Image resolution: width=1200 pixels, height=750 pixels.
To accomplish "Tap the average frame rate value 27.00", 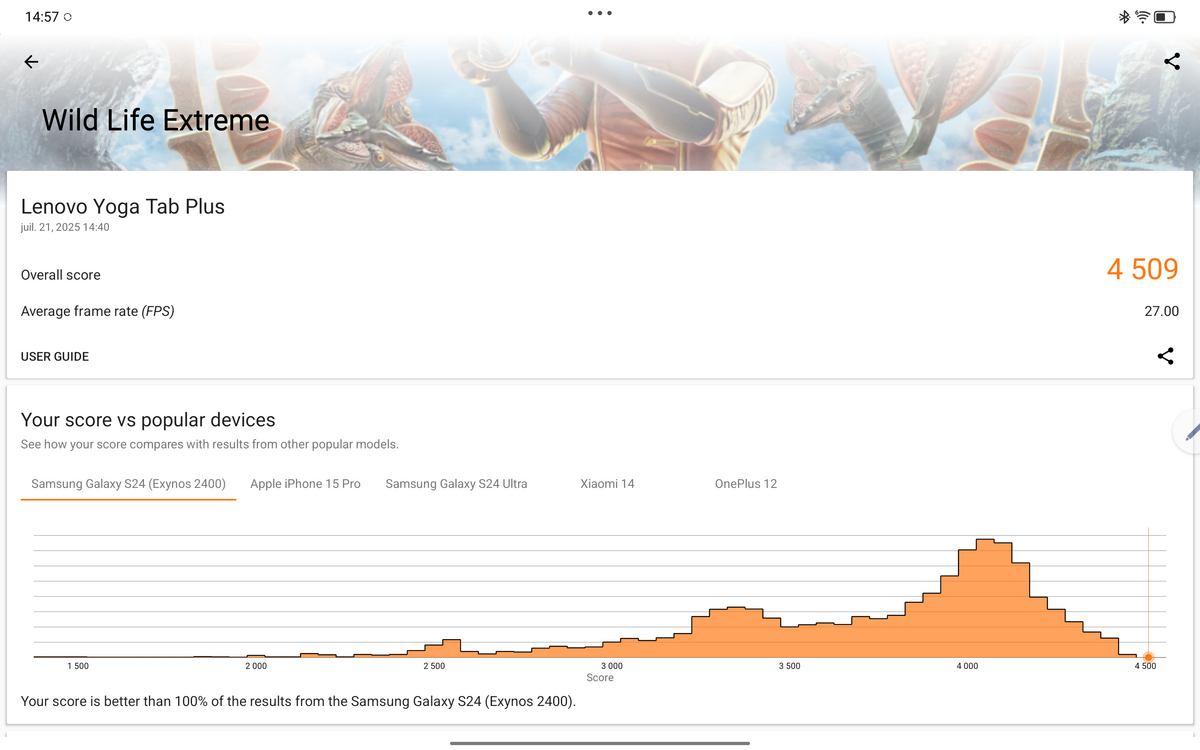I will 1161,311.
